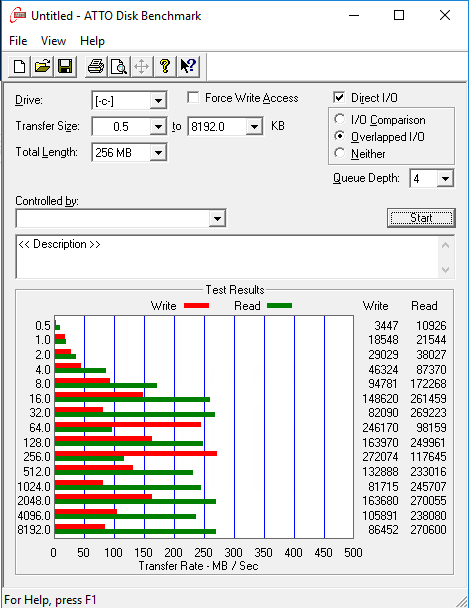Expand the Drive dropdown showing [-c-]
This screenshot has height=608, width=469.
[x=158, y=101]
